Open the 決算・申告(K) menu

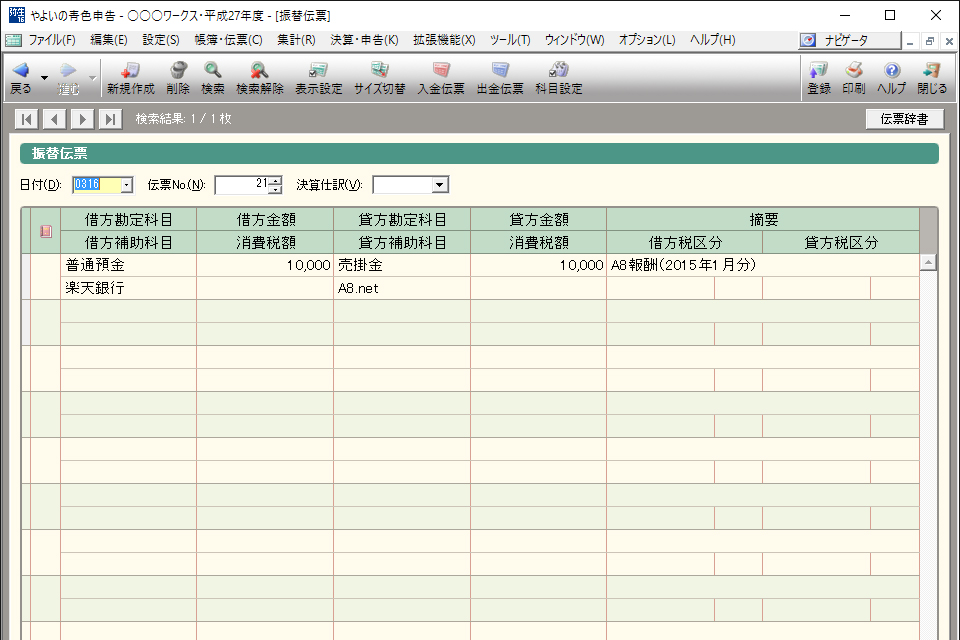coord(364,40)
